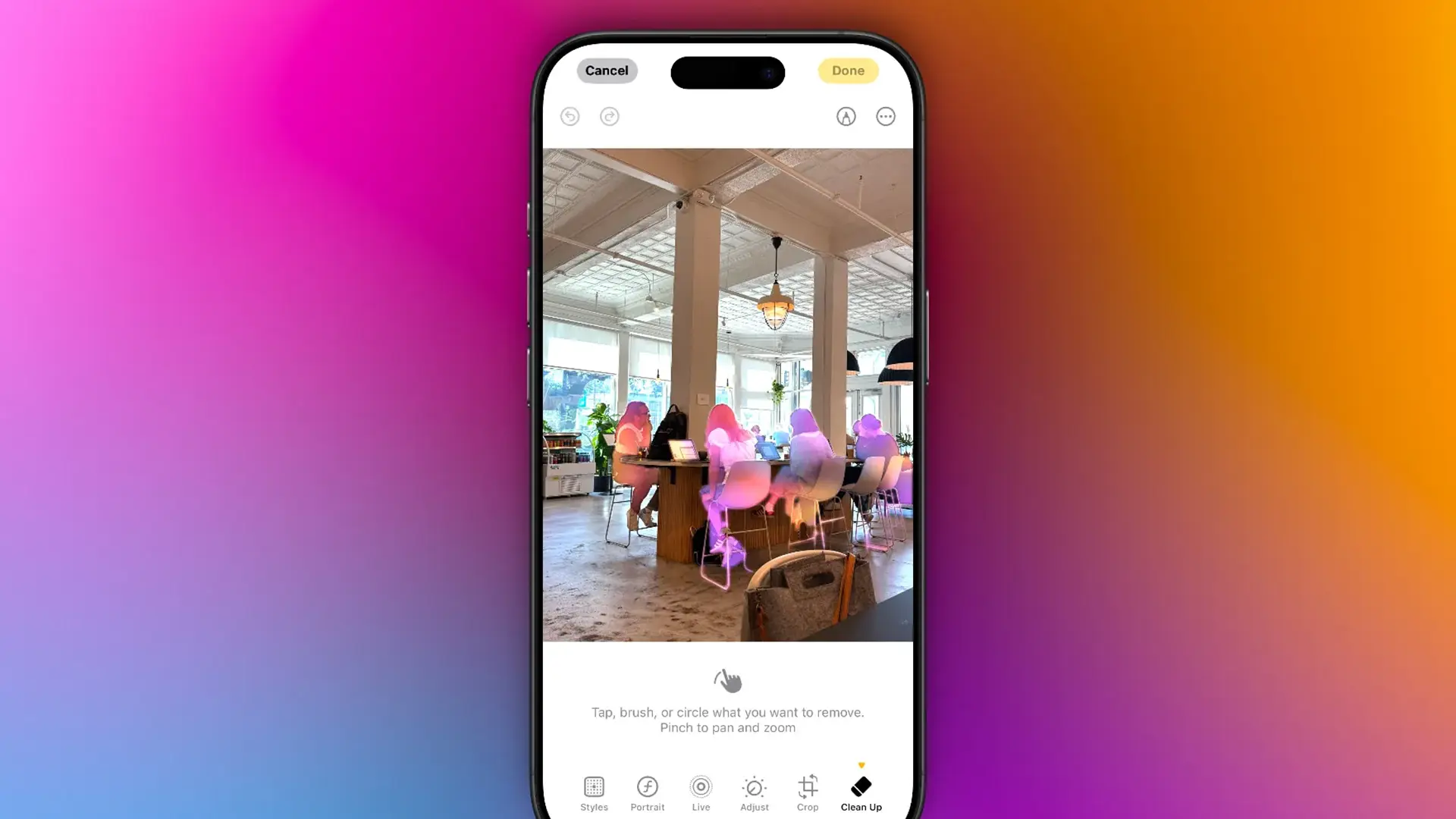Image resolution: width=1456 pixels, height=819 pixels.
Task: Tap the more options ellipsis icon
Action: coord(885,117)
